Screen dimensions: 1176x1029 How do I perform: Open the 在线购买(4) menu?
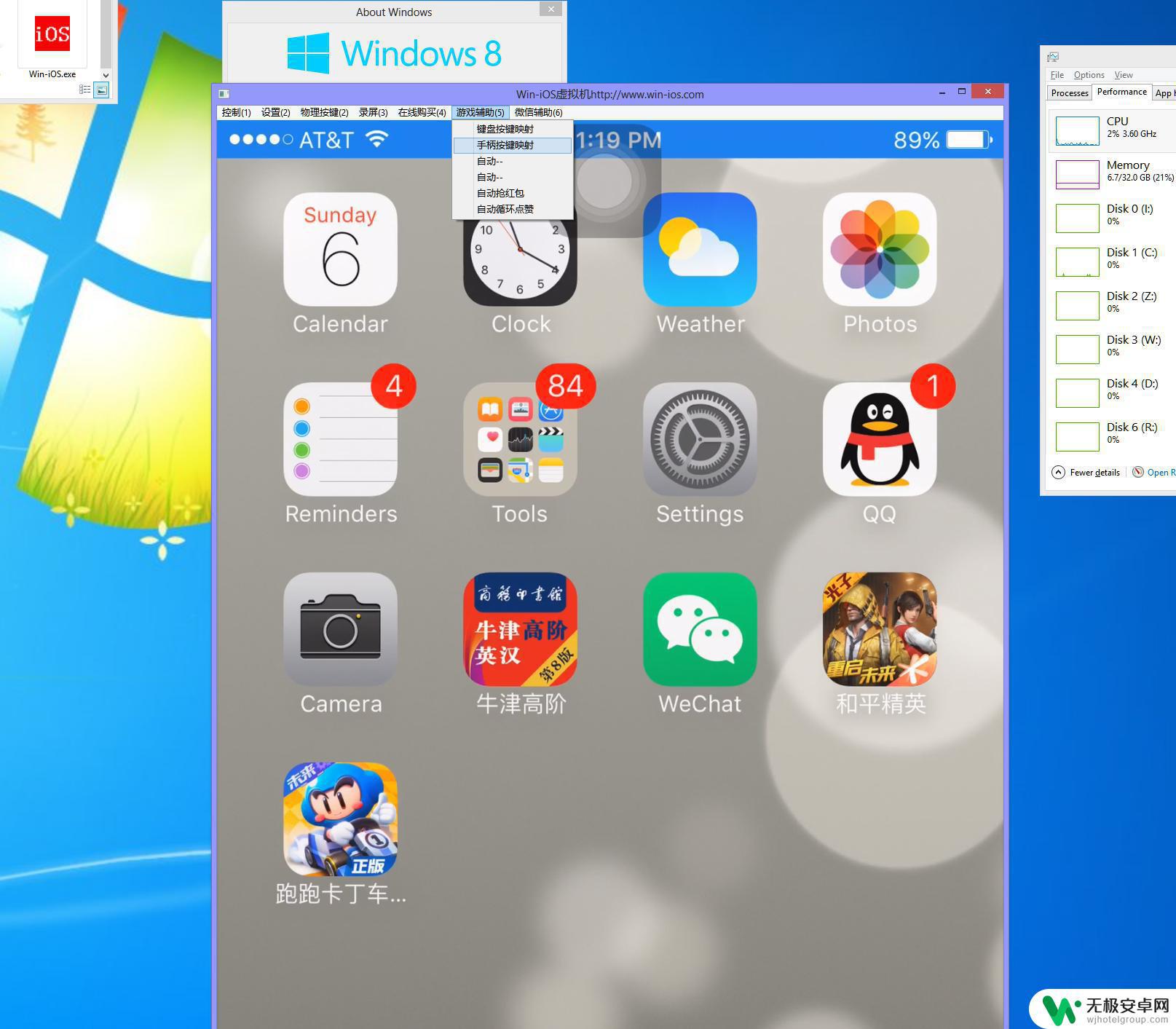point(422,112)
